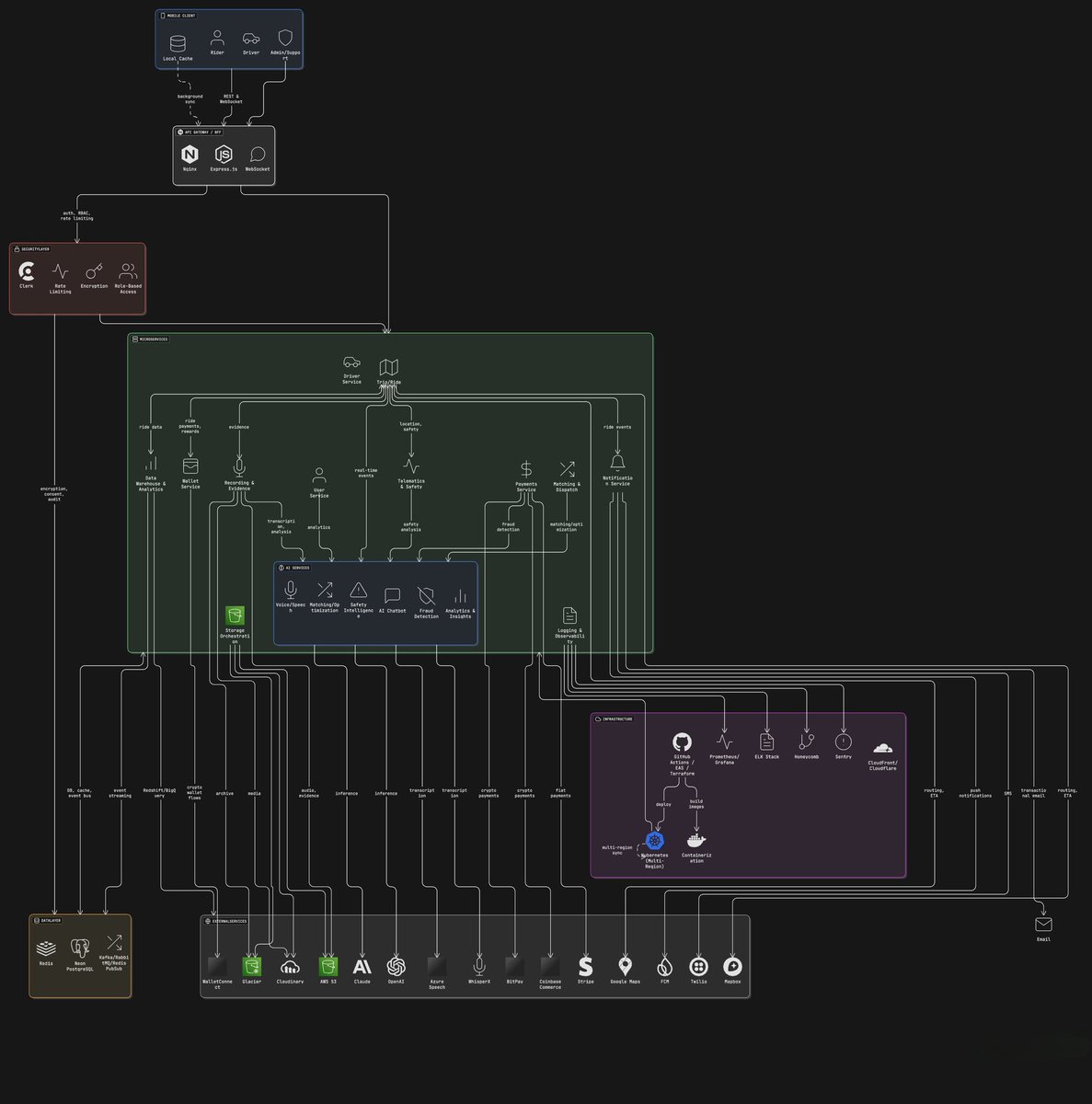Click the Driver car icon in Mobile Client

coord(251,39)
